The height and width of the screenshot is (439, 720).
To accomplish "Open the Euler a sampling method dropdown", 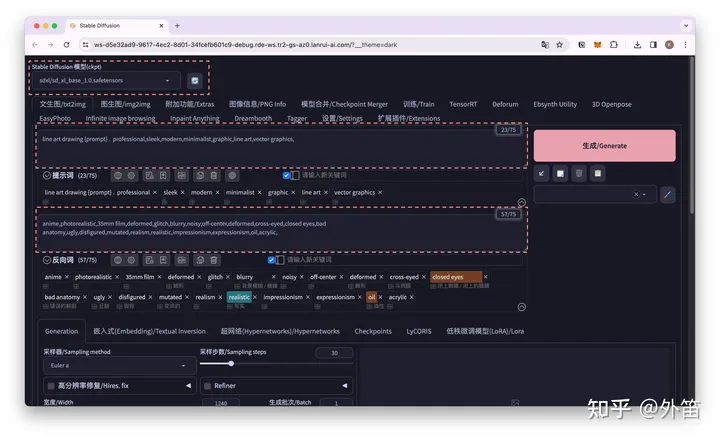I will 120,366.
